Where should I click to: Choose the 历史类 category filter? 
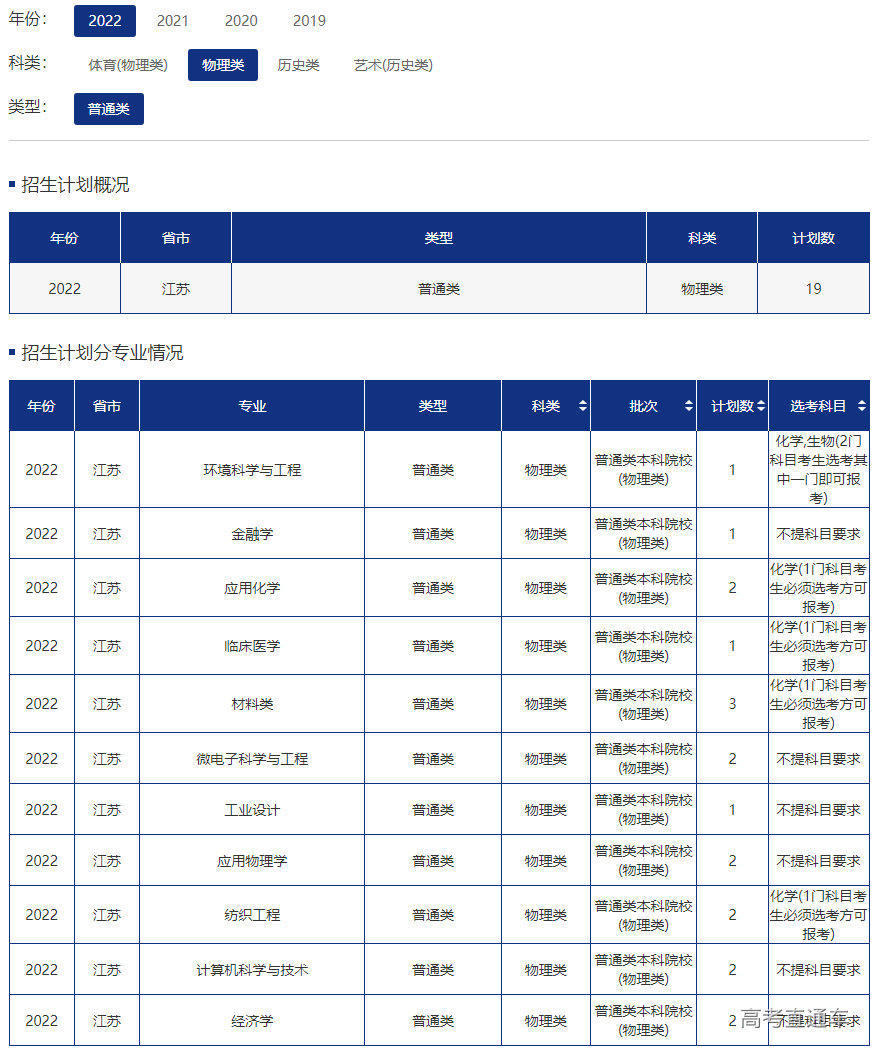(x=298, y=65)
